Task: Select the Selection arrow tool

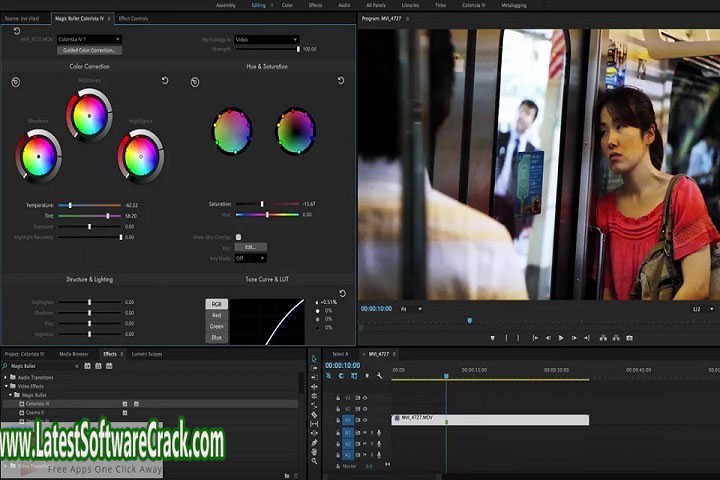Action: pos(314,359)
